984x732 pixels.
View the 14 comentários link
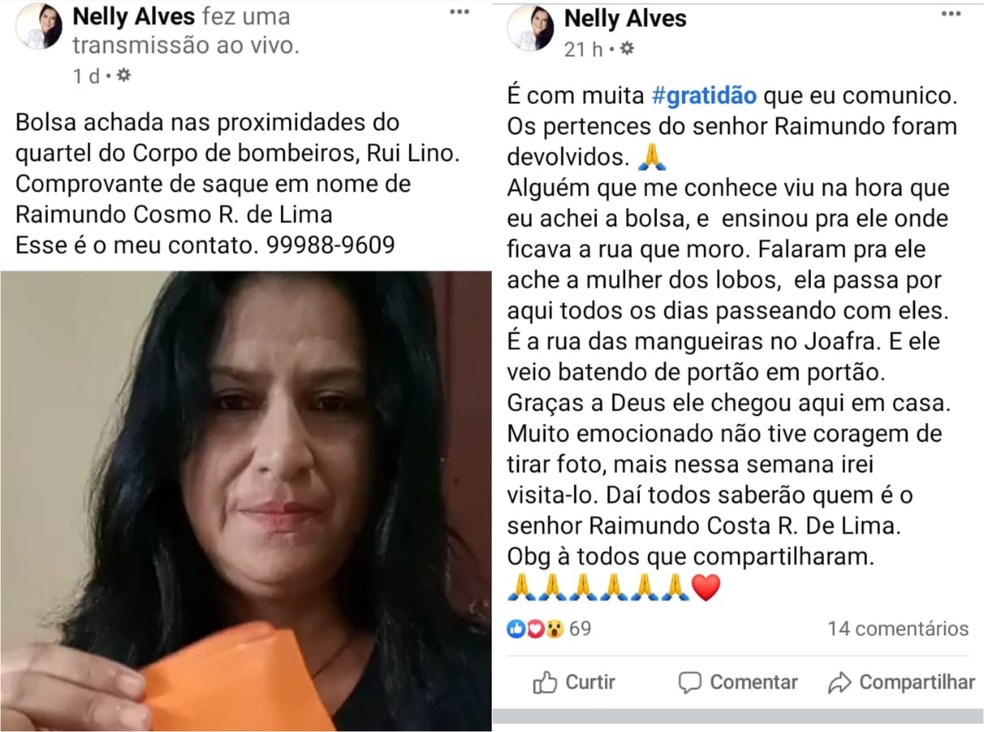(x=898, y=628)
